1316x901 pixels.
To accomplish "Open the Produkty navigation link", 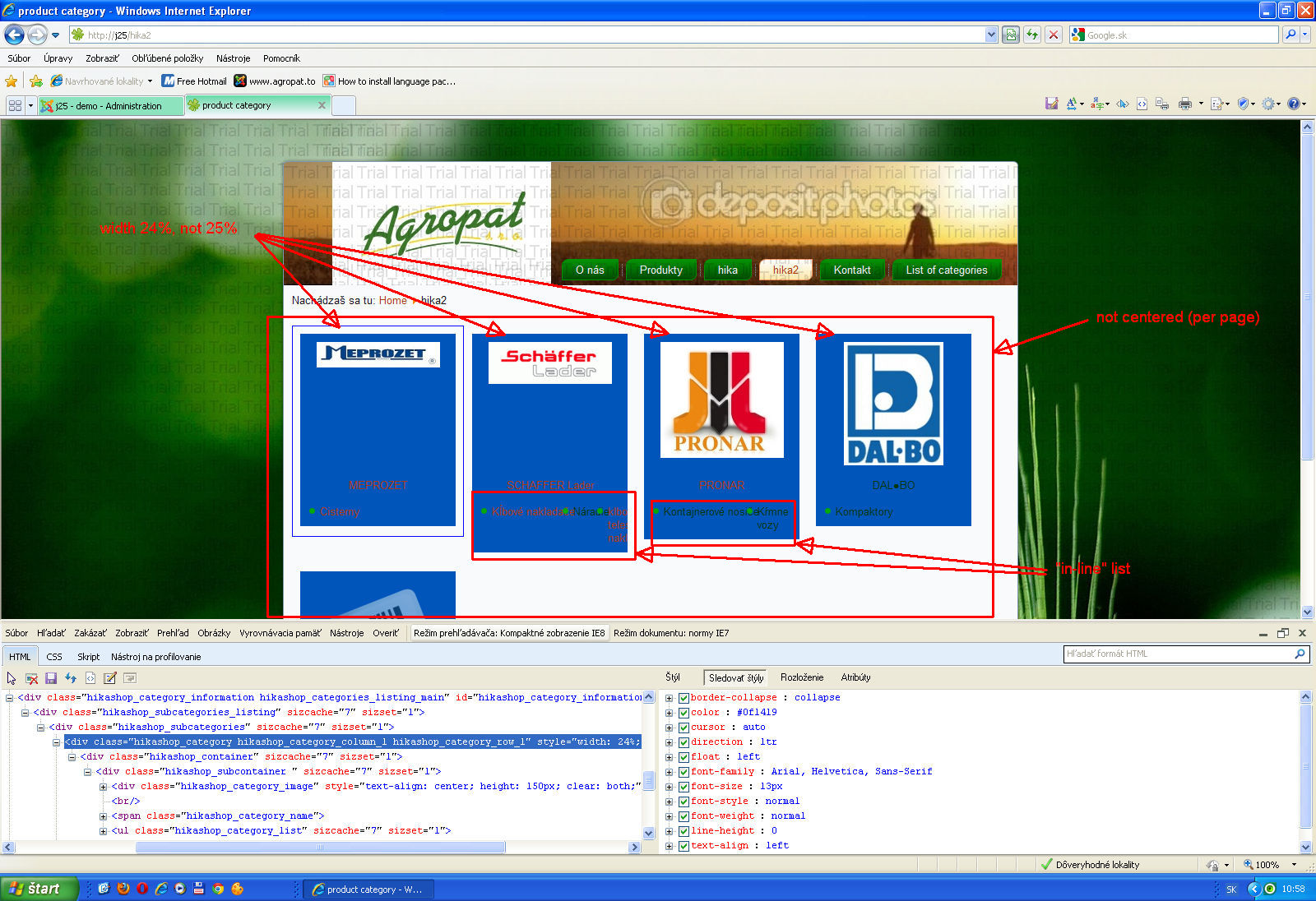I will [x=661, y=270].
